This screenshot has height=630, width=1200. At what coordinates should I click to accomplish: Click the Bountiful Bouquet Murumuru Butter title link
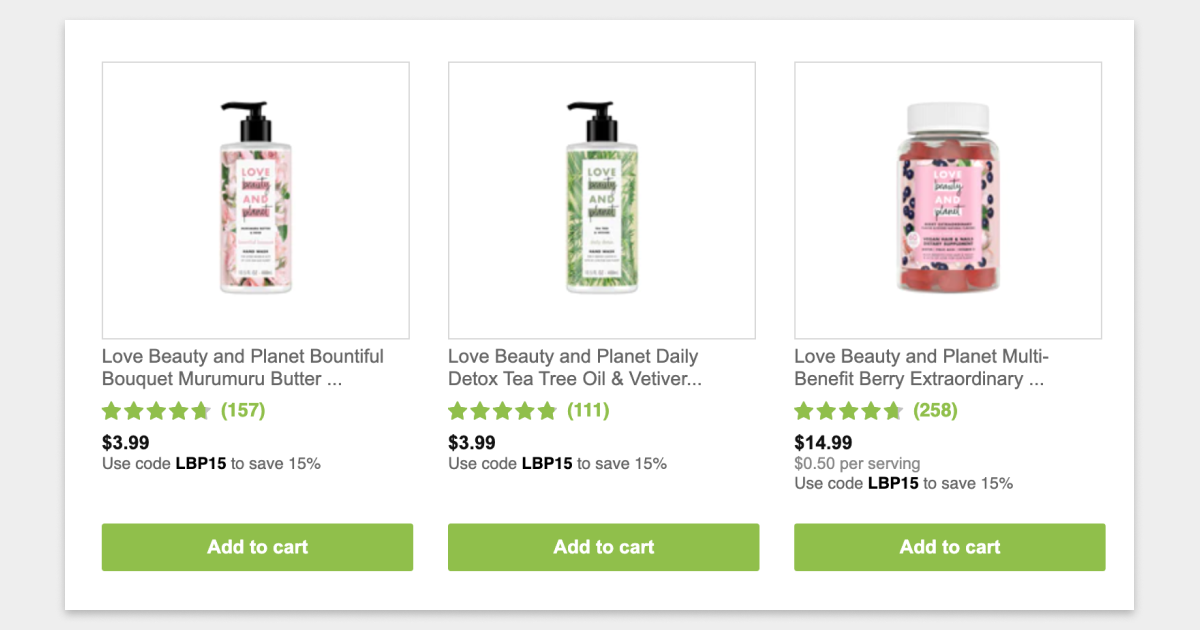point(243,367)
